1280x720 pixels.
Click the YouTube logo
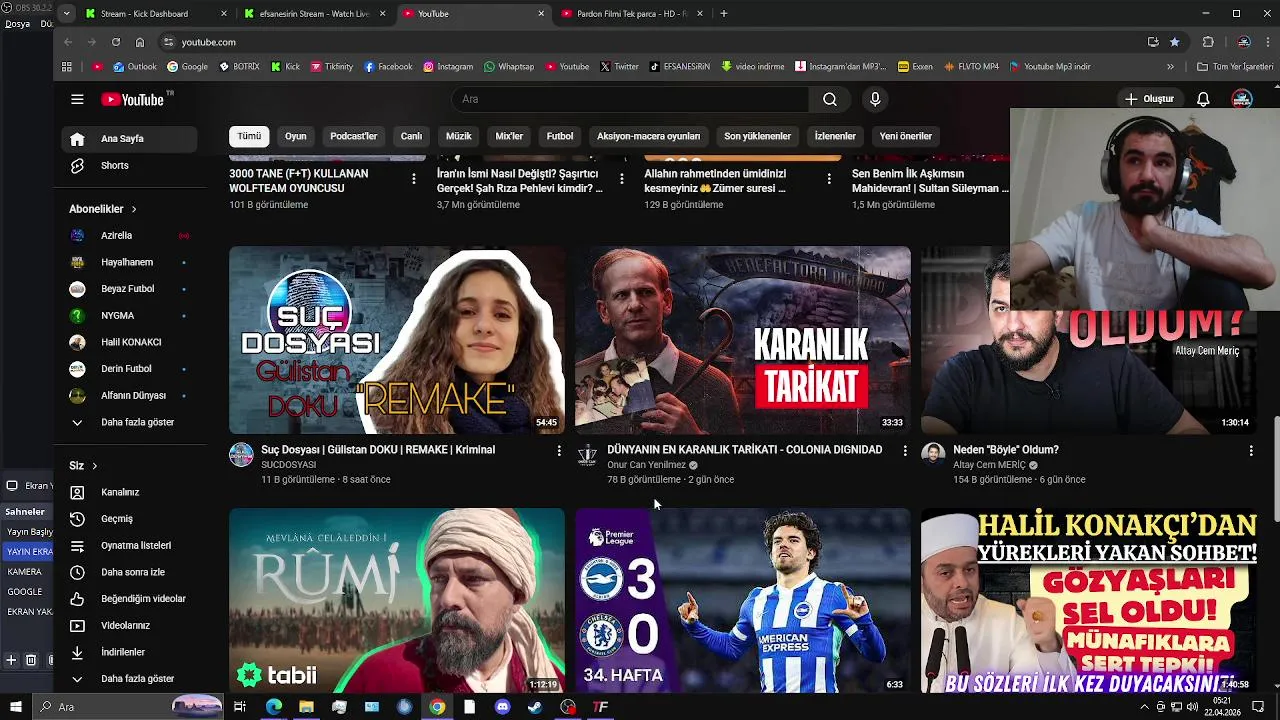coord(132,99)
